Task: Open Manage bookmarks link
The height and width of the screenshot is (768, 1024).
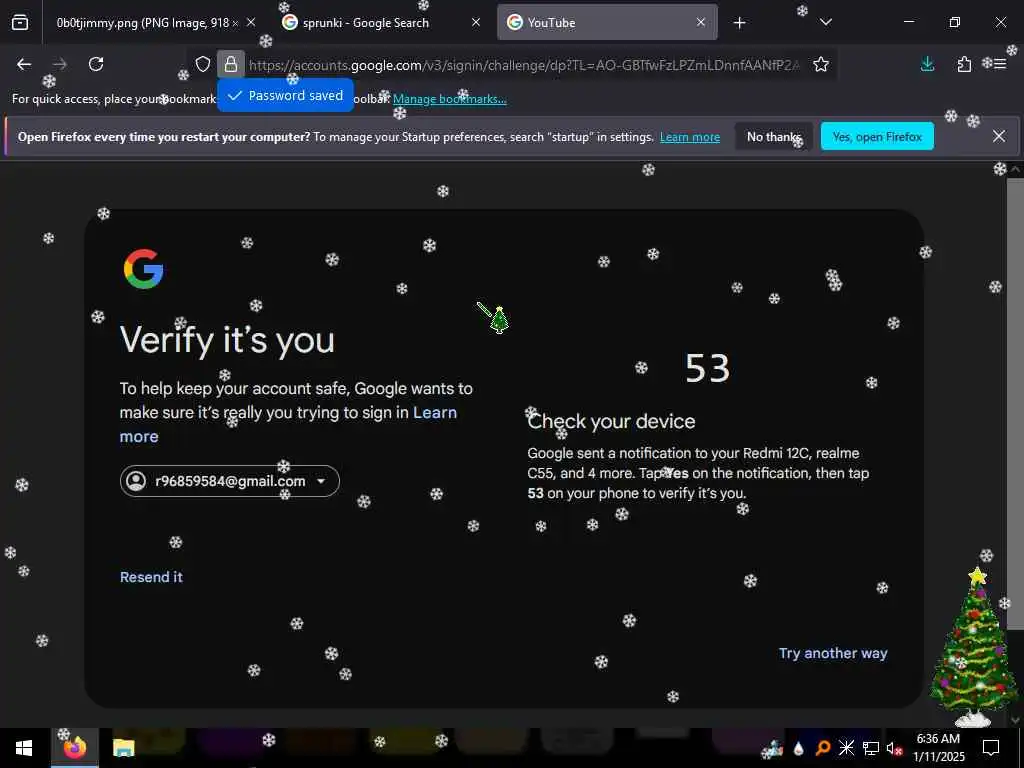Action: [449, 99]
